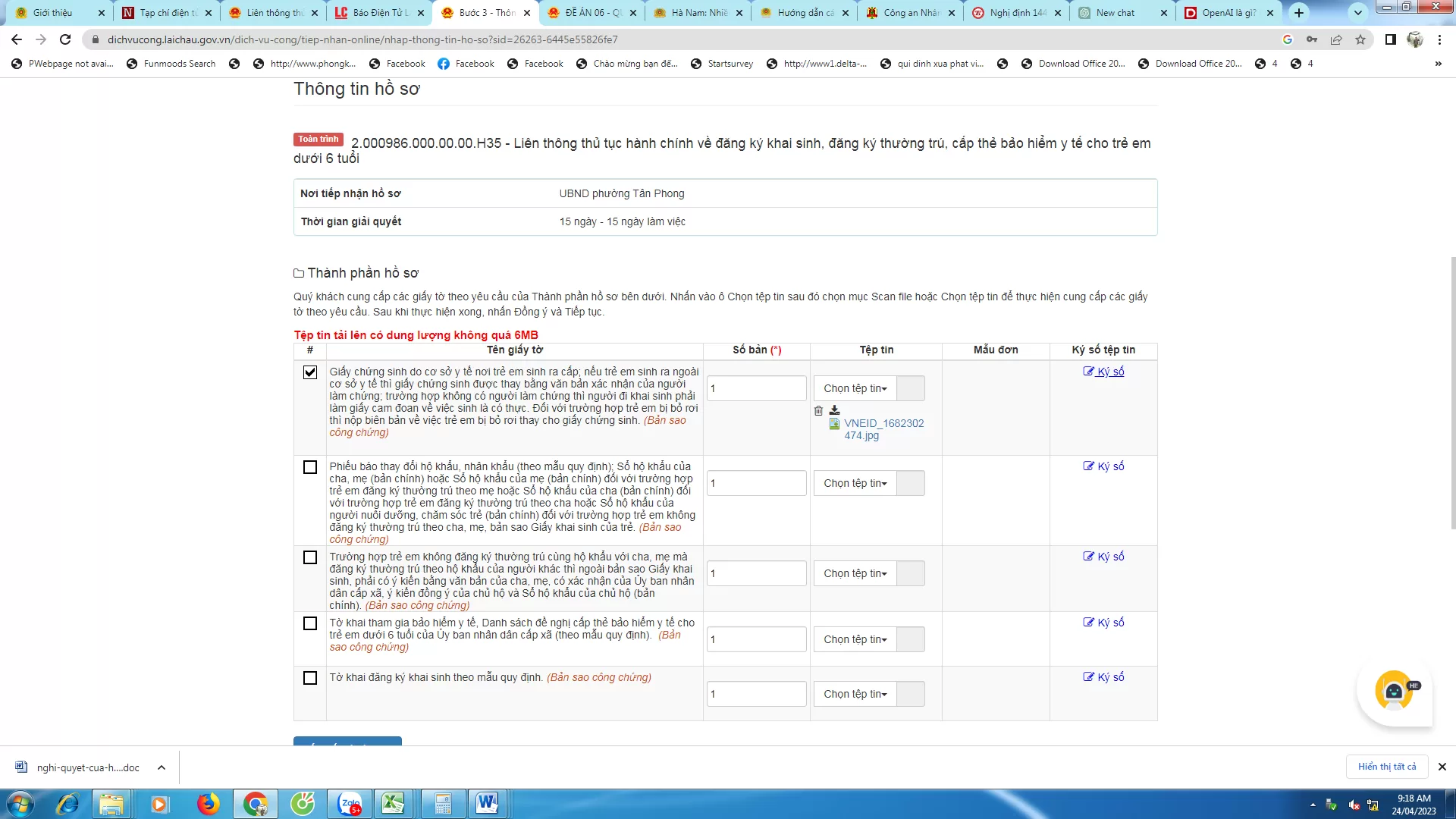Open the Google translate icon in address bar

(x=1288, y=39)
